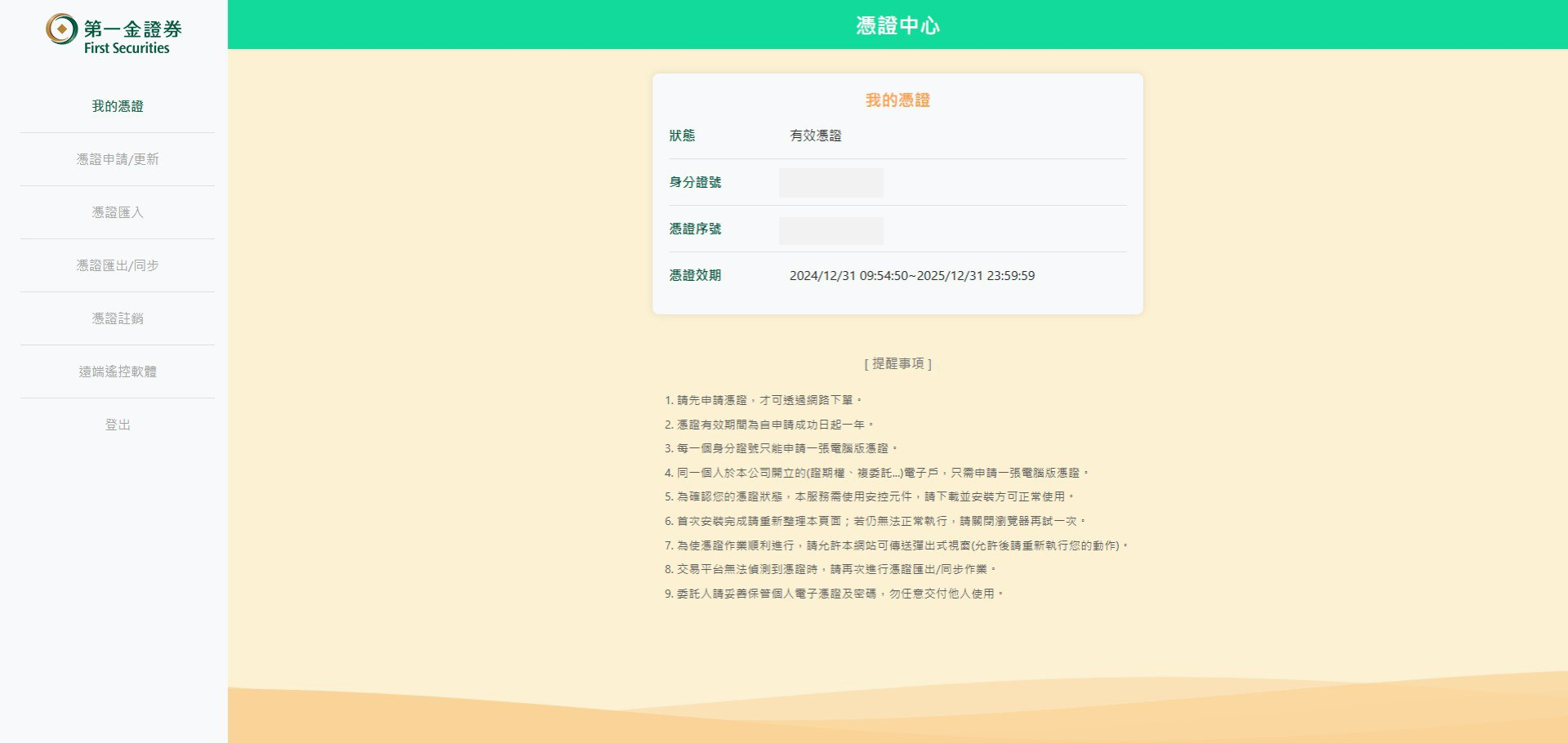1568x743 pixels.
Task: Open the 遠端遙控軟體 sidebar link
Action: click(118, 371)
